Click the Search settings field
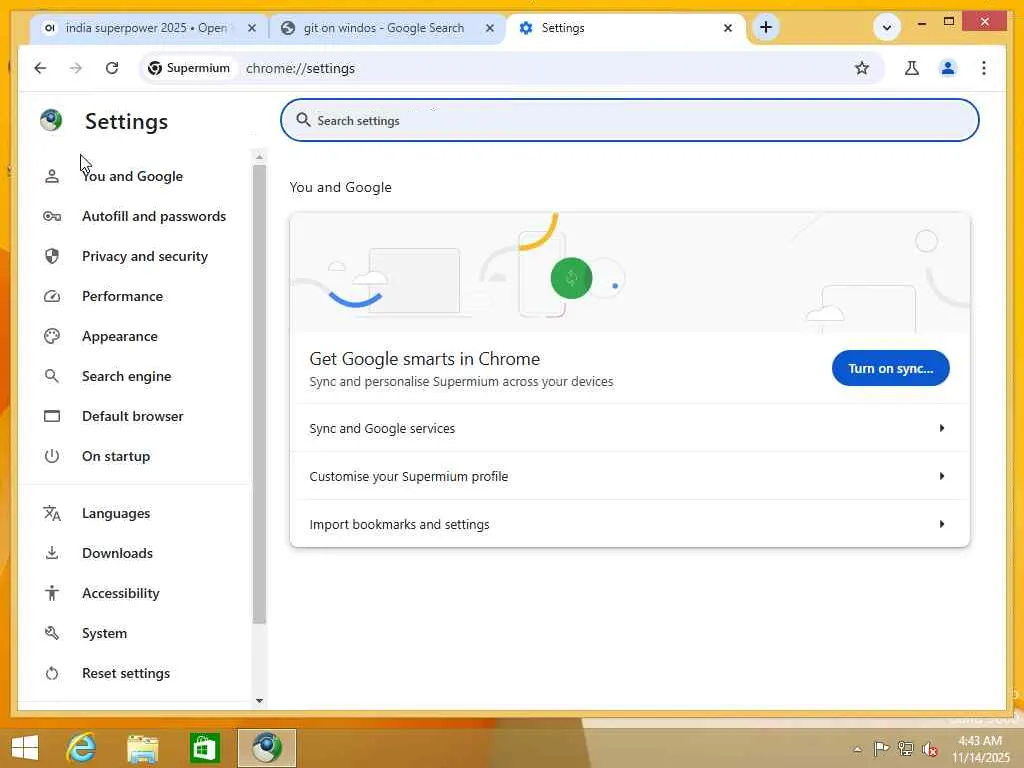The width and height of the screenshot is (1024, 768). pos(630,120)
